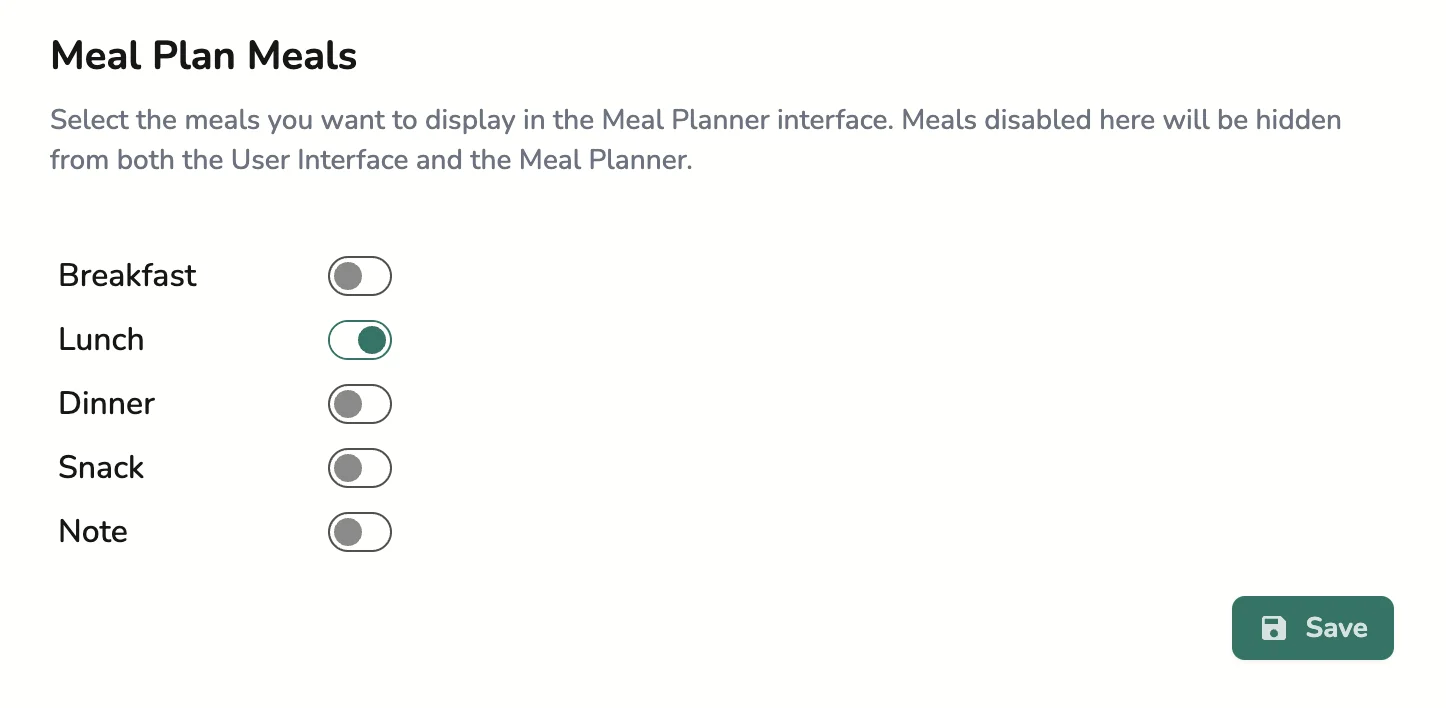Click the Snack label
This screenshot has width=1446, height=708.
[101, 468]
